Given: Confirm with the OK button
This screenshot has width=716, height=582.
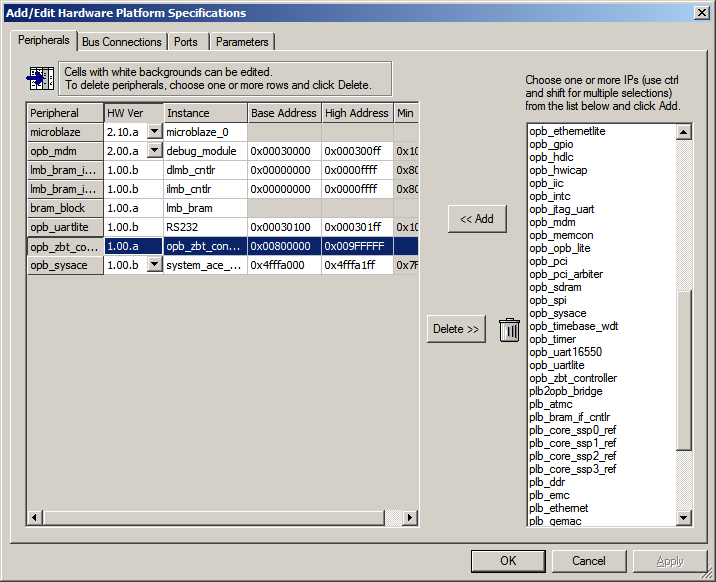Looking at the screenshot, I should click(508, 561).
